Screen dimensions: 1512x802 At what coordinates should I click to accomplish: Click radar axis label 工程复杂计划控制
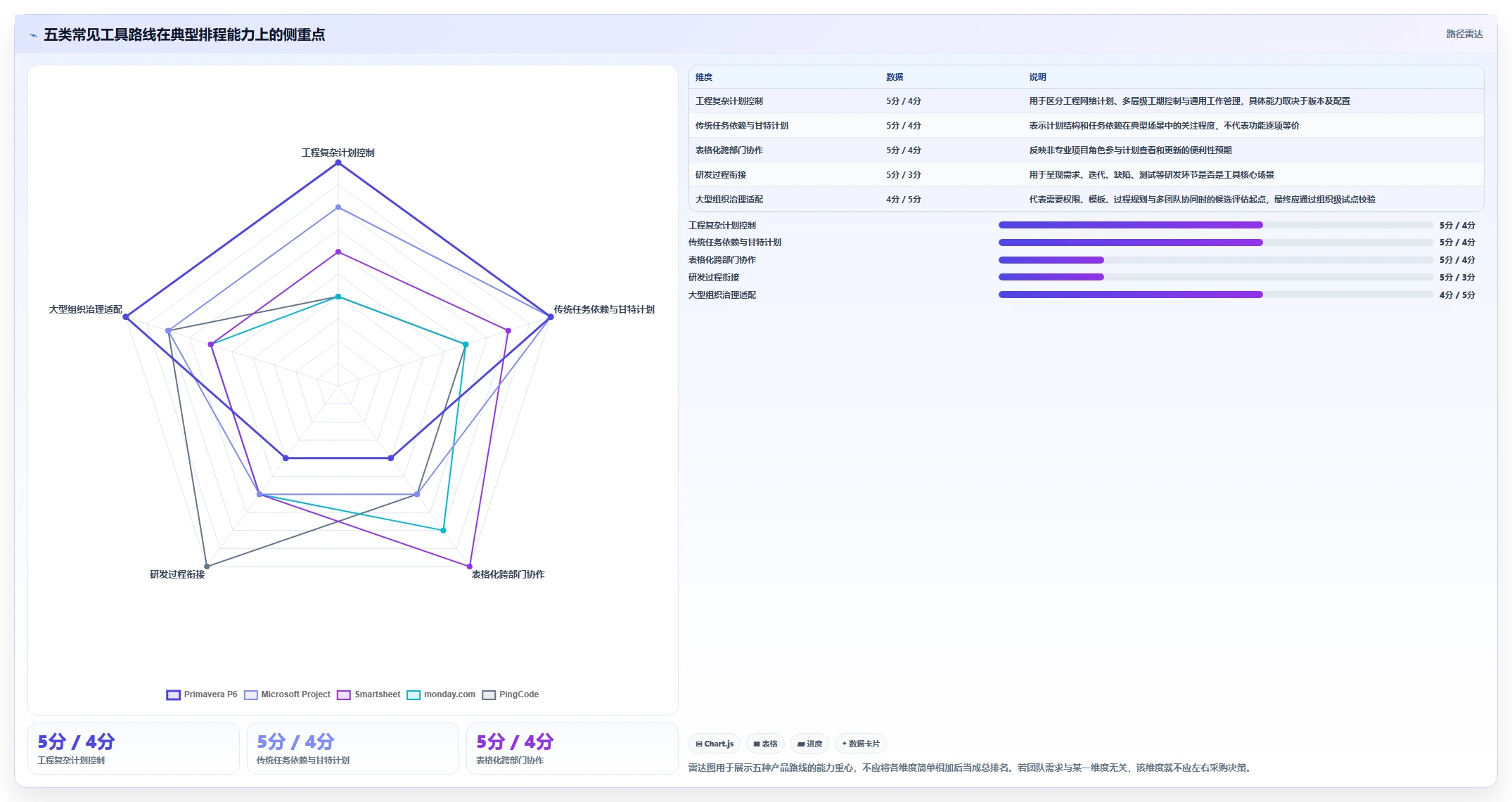click(x=338, y=153)
